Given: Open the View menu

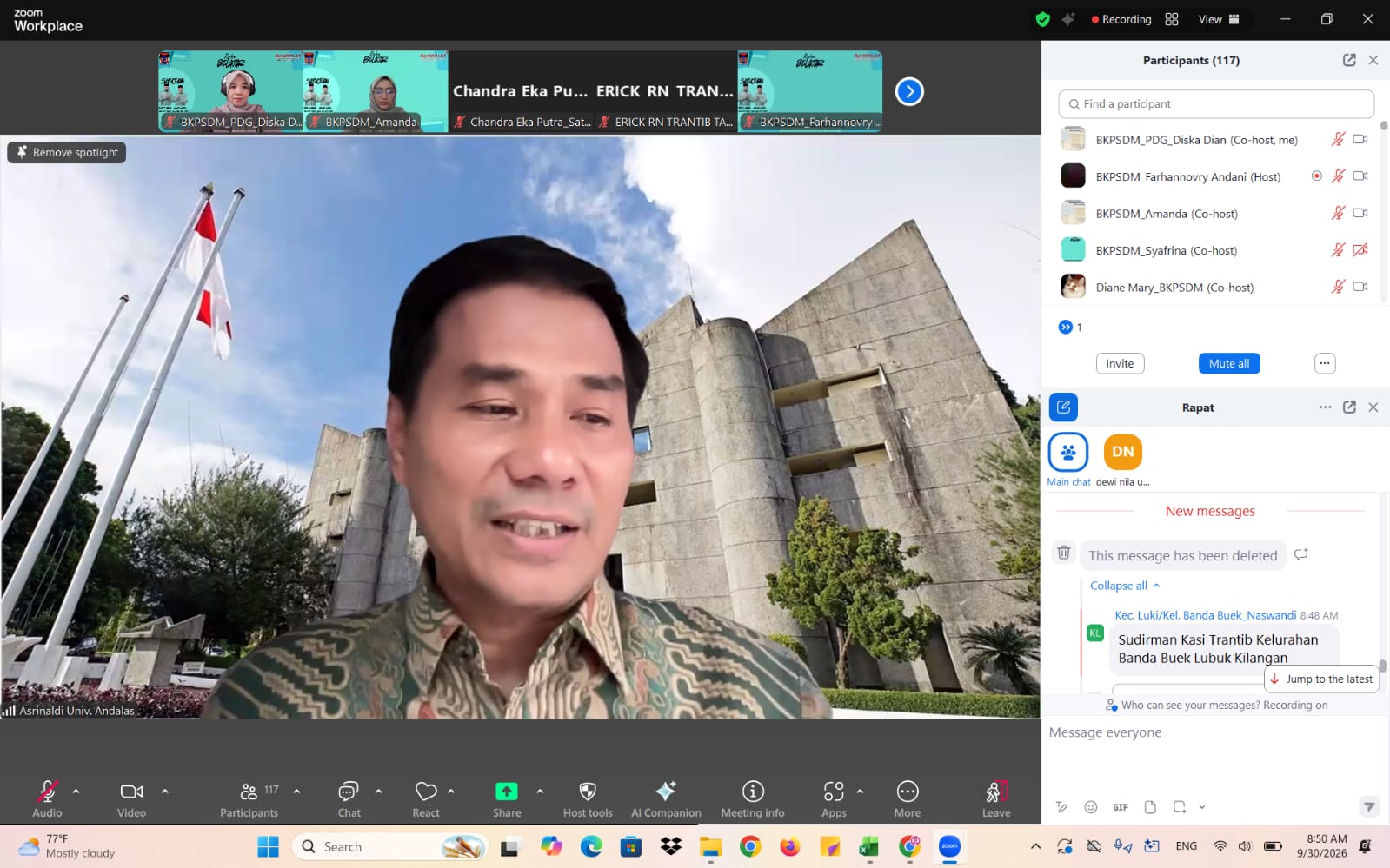Looking at the screenshot, I should click(1219, 19).
